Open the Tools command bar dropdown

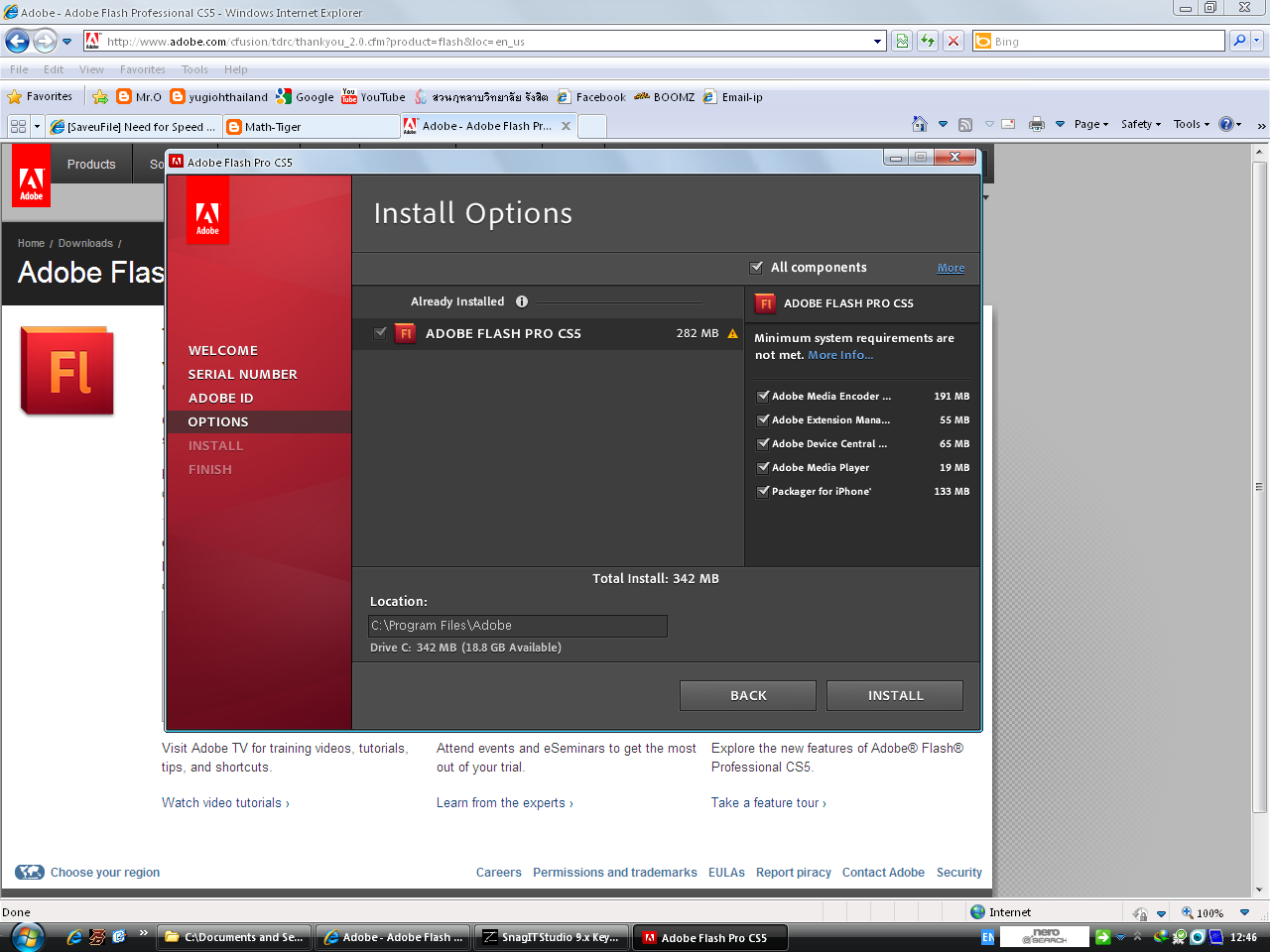coord(1192,124)
